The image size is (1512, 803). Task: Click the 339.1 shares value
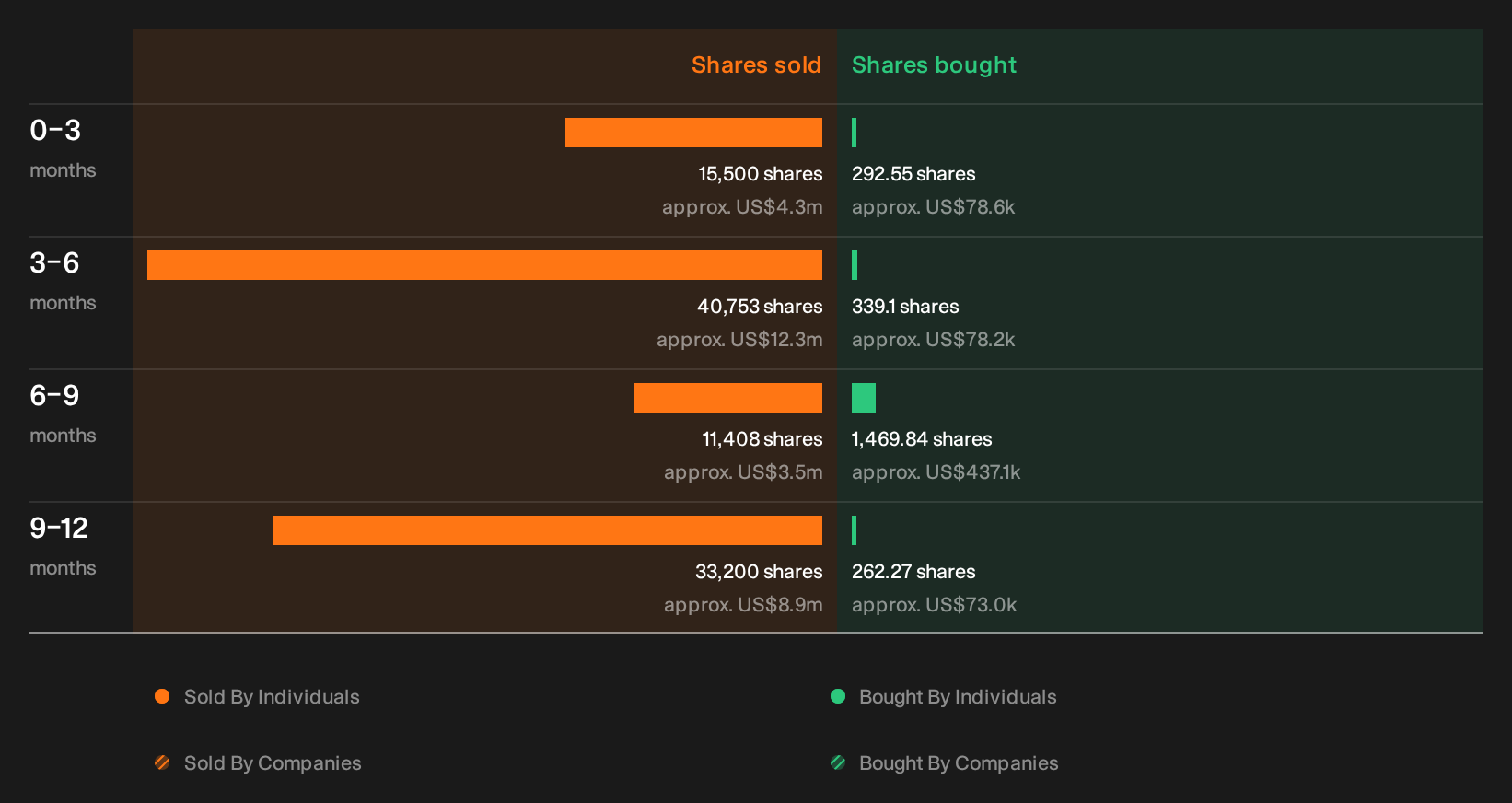coord(905,307)
